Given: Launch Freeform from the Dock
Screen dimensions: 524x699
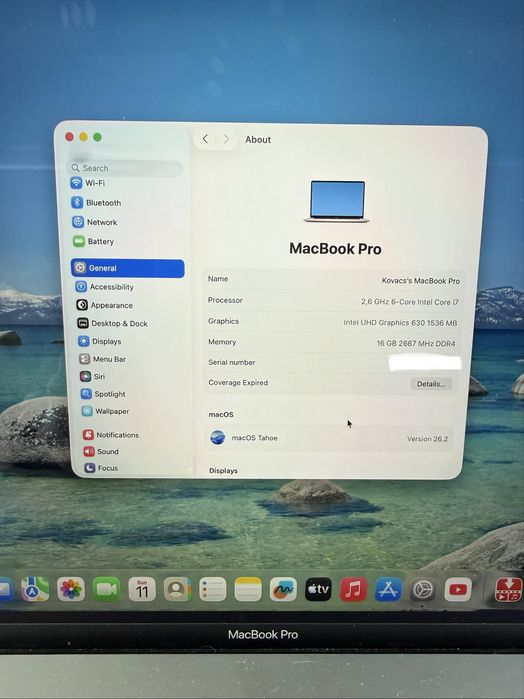Looking at the screenshot, I should (x=283, y=589).
